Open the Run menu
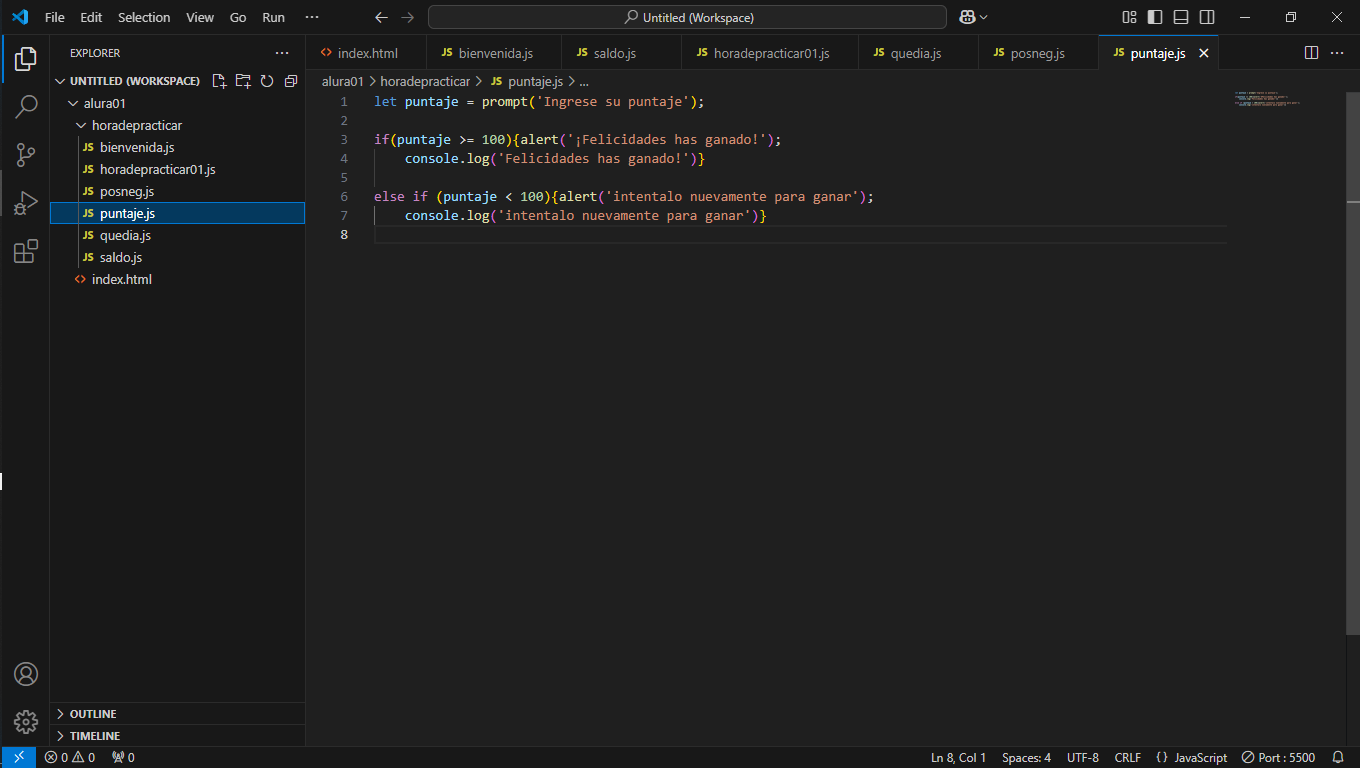 273,17
